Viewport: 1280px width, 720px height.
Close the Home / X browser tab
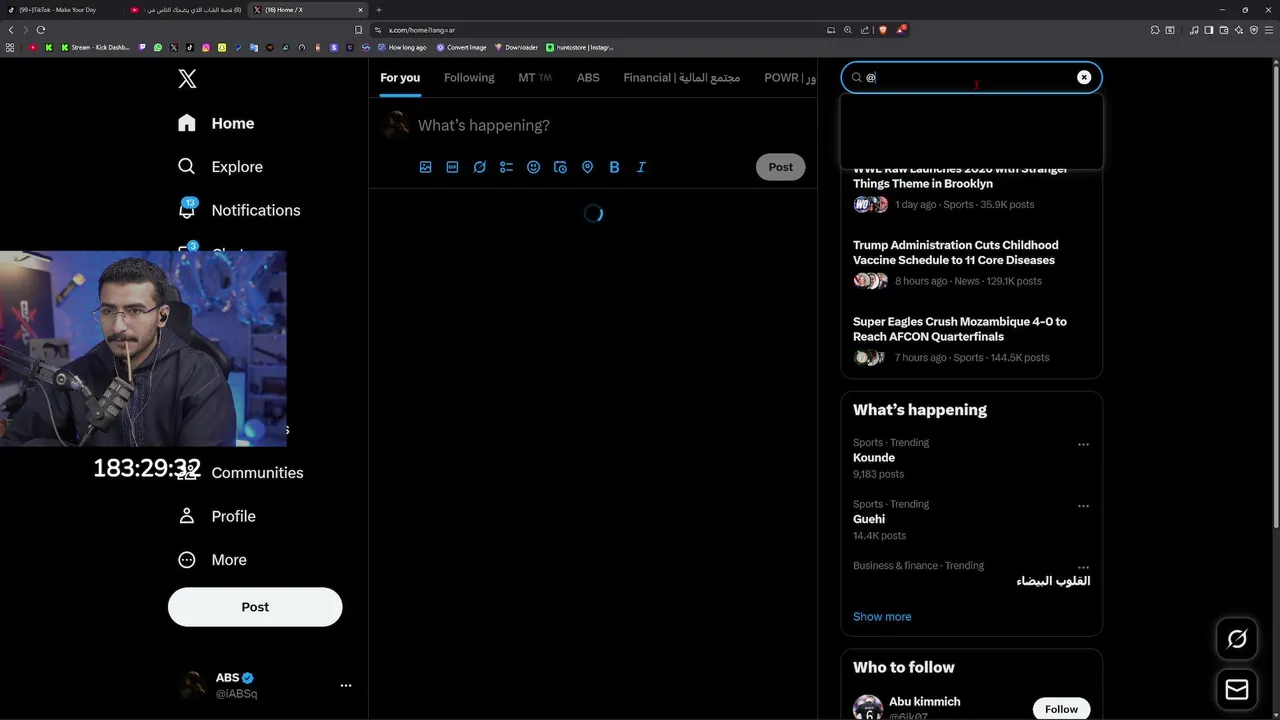coord(359,10)
